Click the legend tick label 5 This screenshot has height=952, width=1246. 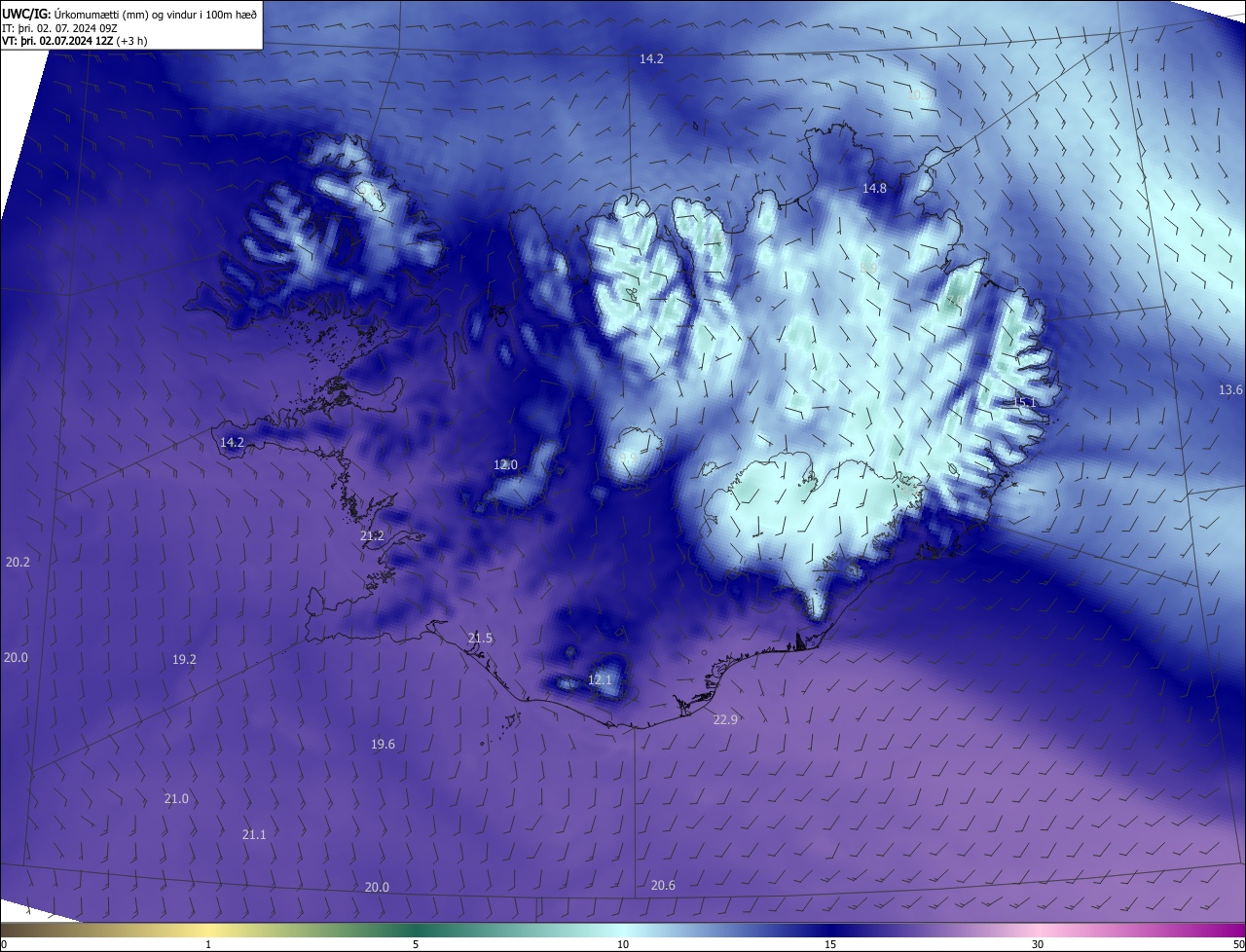tap(416, 945)
